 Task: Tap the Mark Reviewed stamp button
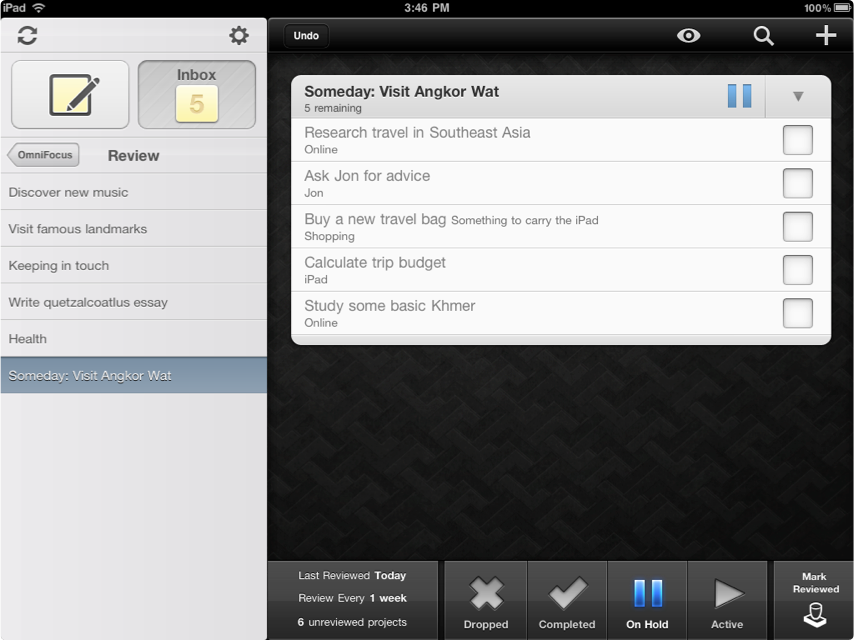pos(815,601)
